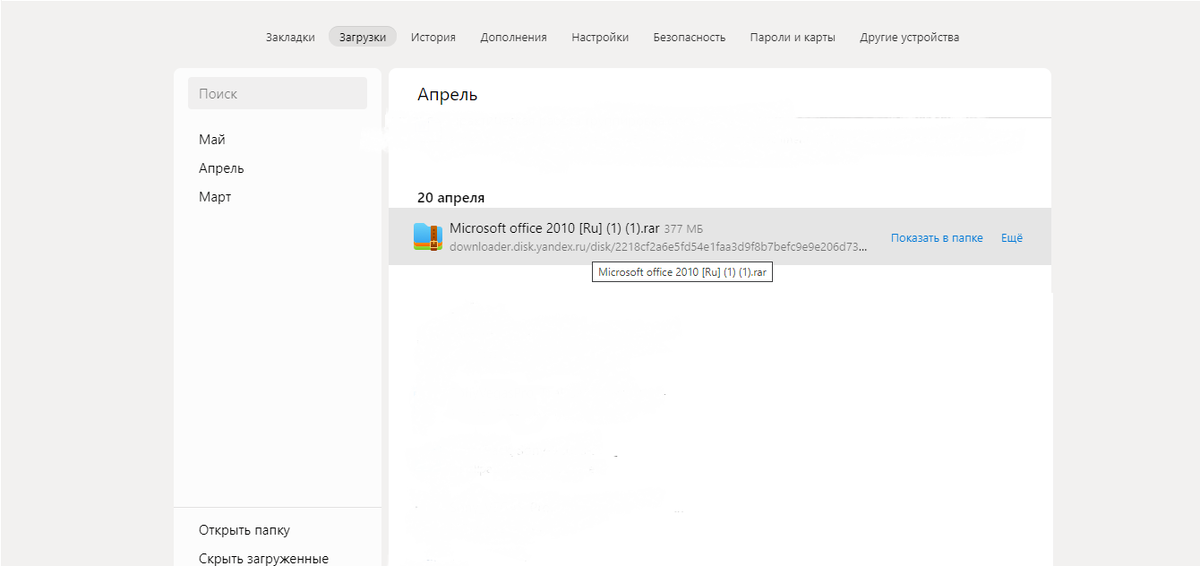Go to the Настройки tab
The height and width of the screenshot is (566, 1200).
point(600,37)
